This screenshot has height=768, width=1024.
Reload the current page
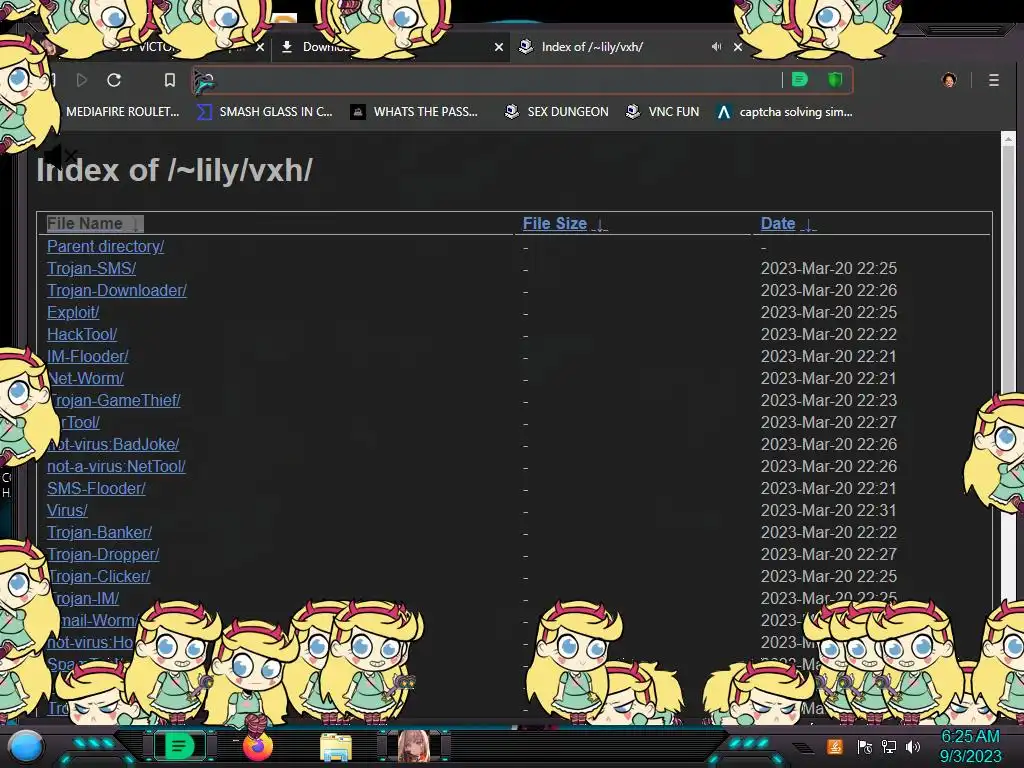pos(114,80)
